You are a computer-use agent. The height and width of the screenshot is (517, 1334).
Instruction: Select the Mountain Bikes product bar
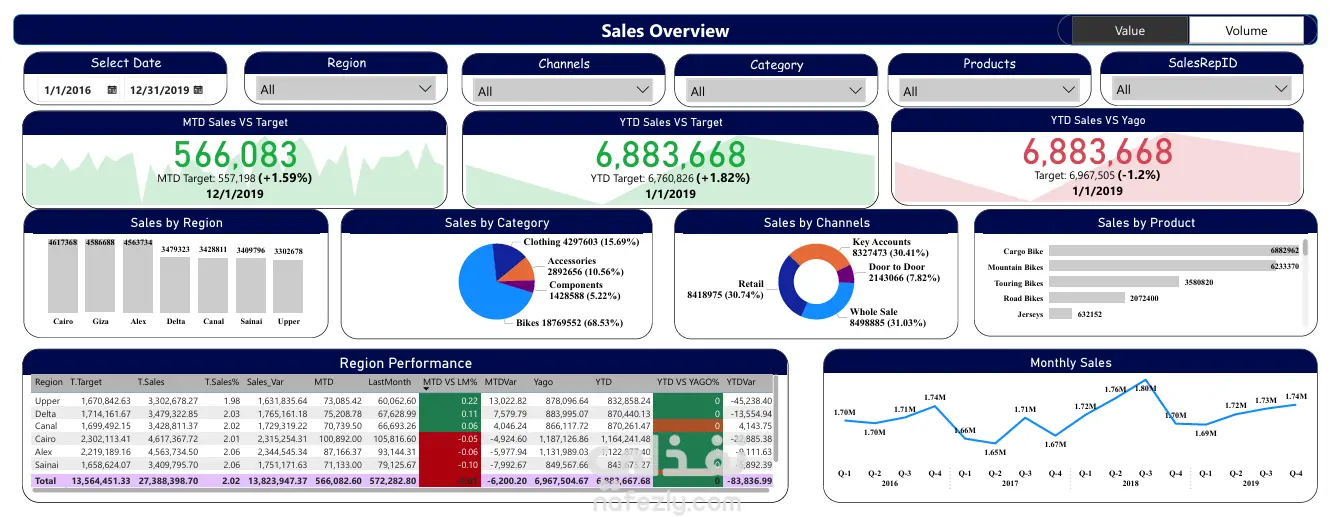click(1161, 267)
